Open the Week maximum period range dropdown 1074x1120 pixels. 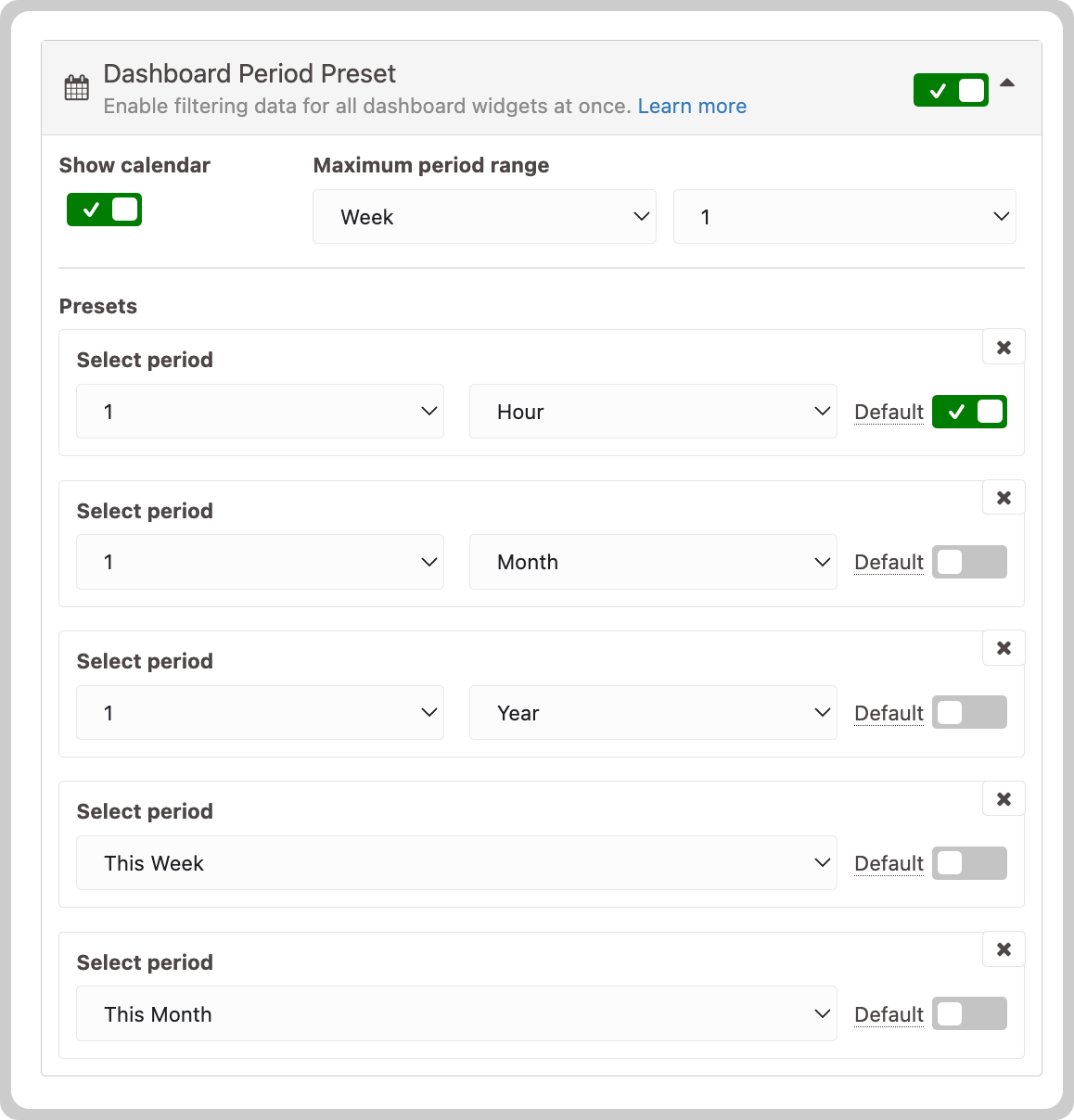point(484,217)
